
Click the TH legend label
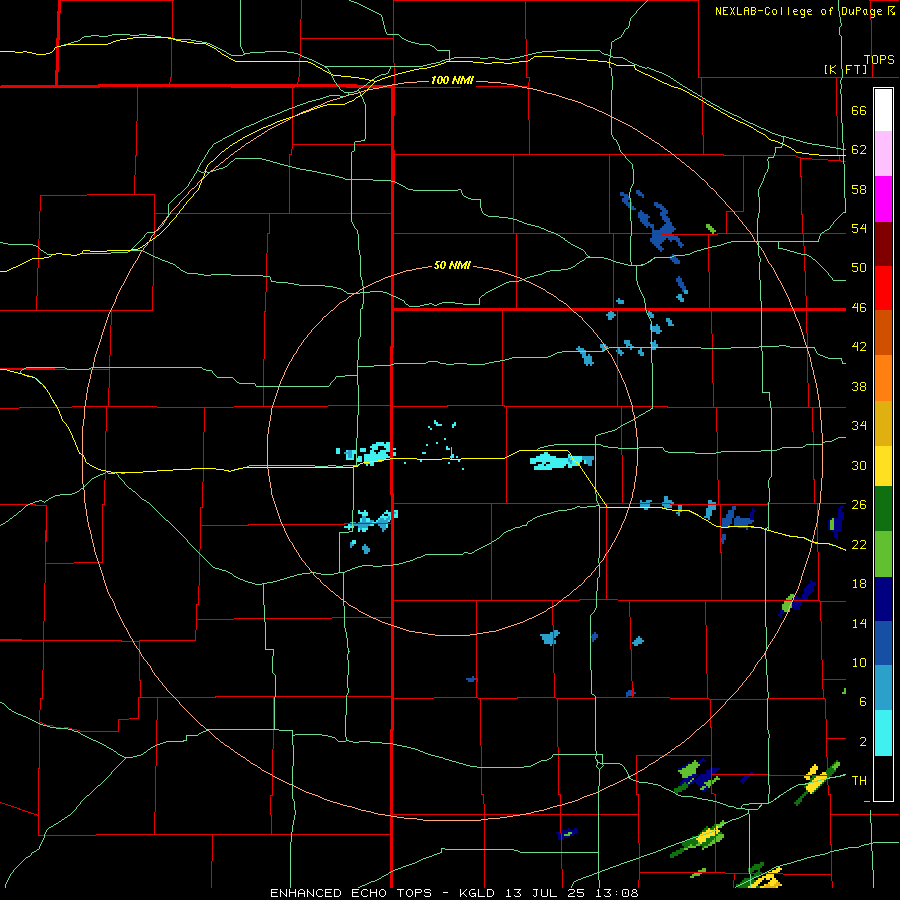click(x=859, y=781)
